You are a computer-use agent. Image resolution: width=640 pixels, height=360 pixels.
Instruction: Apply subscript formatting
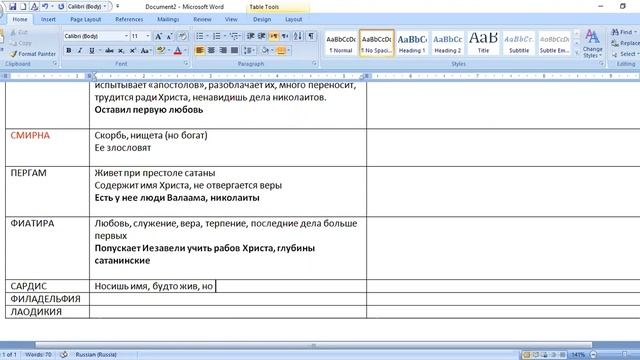point(121,51)
